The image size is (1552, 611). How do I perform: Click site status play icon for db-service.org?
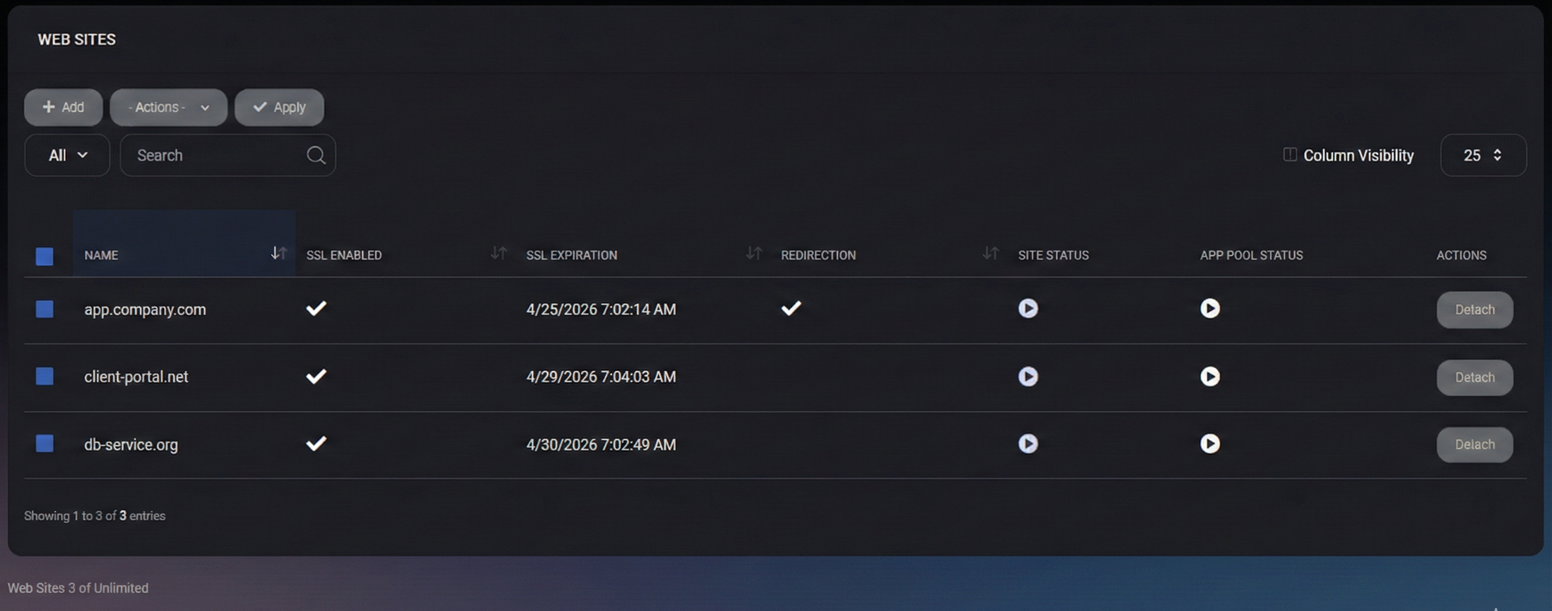click(x=1028, y=444)
